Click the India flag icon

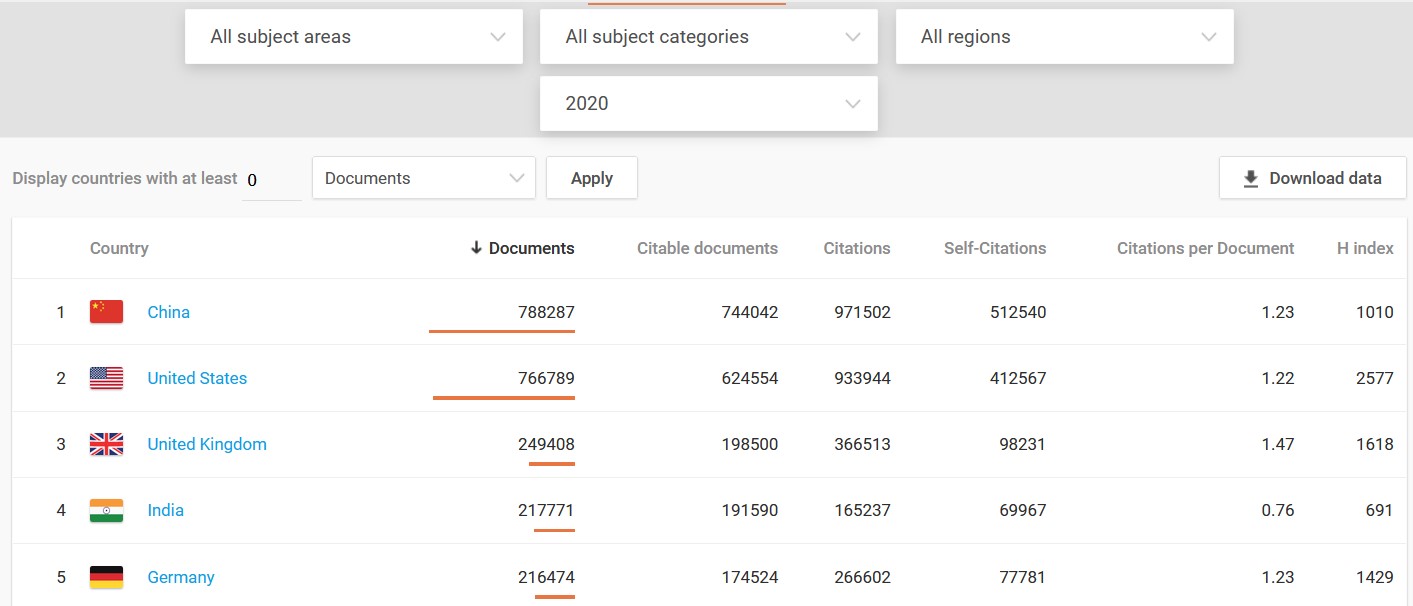pyautogui.click(x=106, y=510)
